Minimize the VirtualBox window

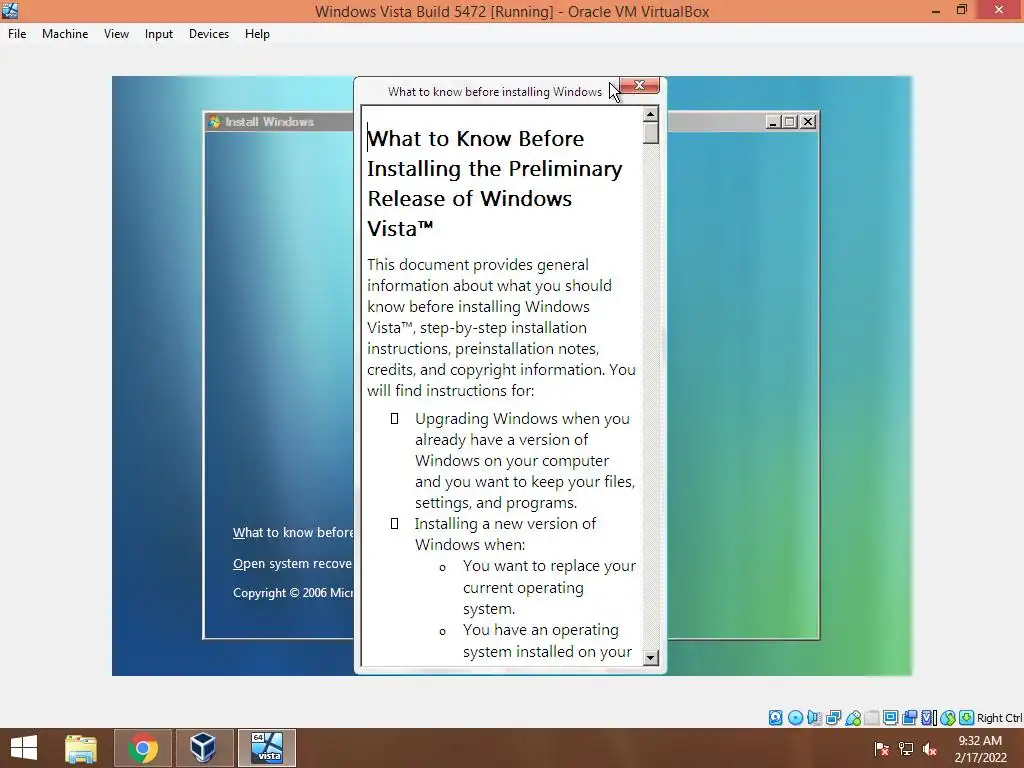(936, 10)
